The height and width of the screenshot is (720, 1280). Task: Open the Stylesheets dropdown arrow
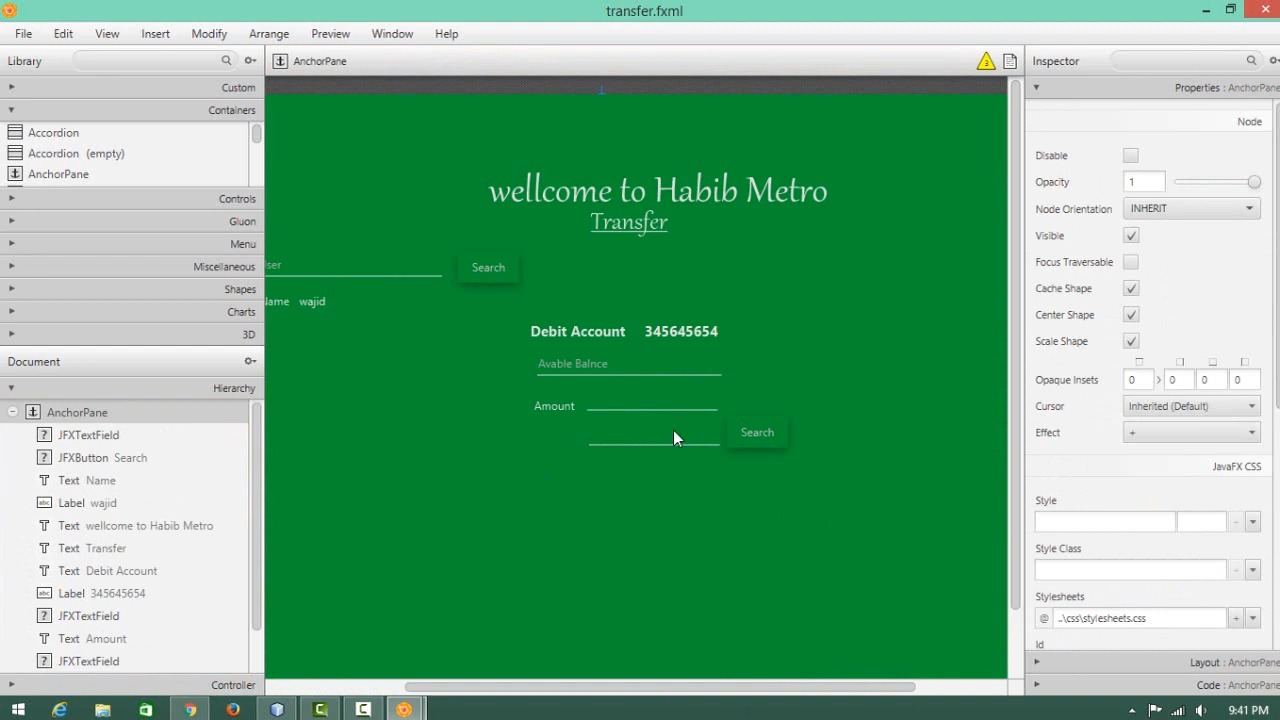[x=1253, y=619]
